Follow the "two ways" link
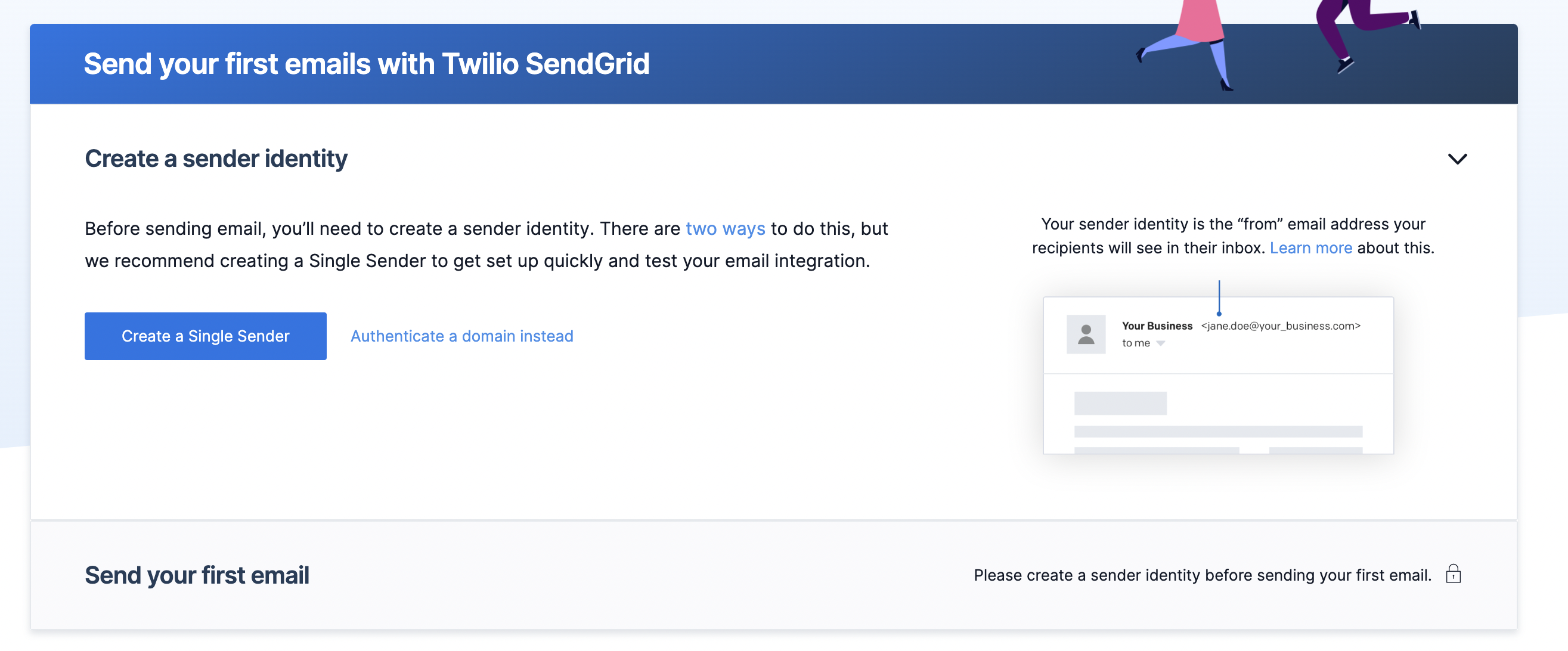The width and height of the screenshot is (1568, 651). pos(726,228)
